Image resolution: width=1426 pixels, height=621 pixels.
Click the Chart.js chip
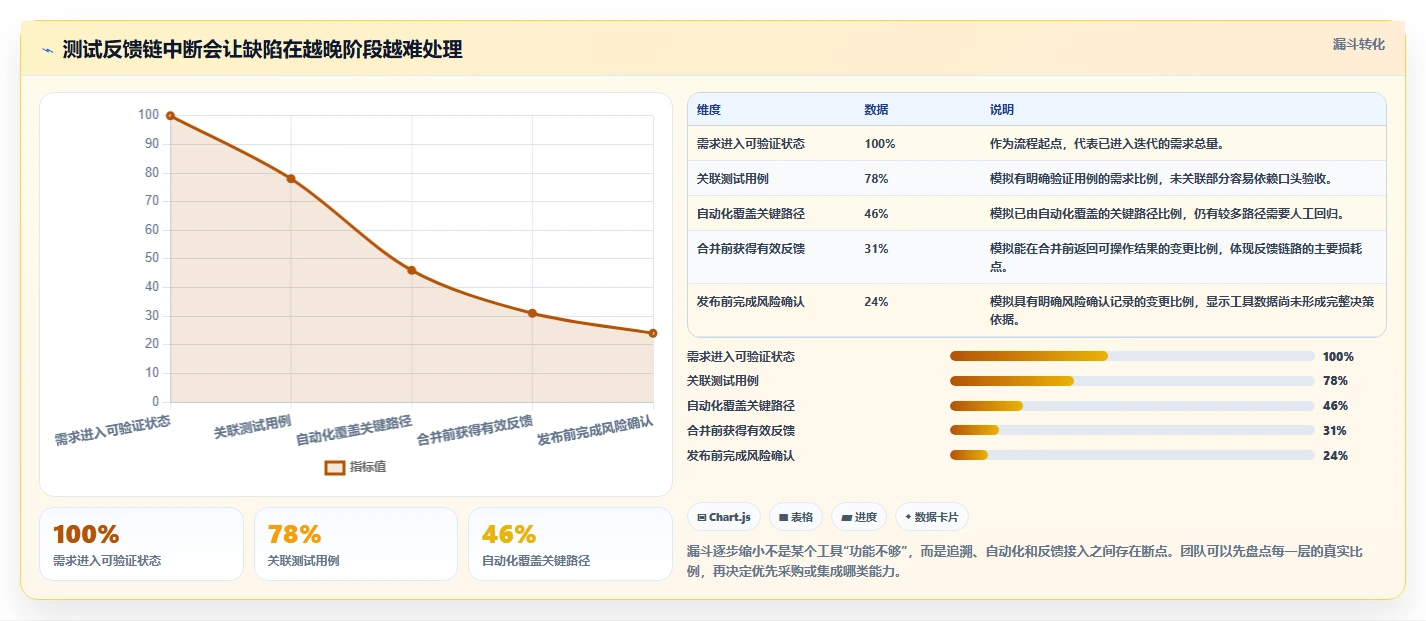click(724, 517)
